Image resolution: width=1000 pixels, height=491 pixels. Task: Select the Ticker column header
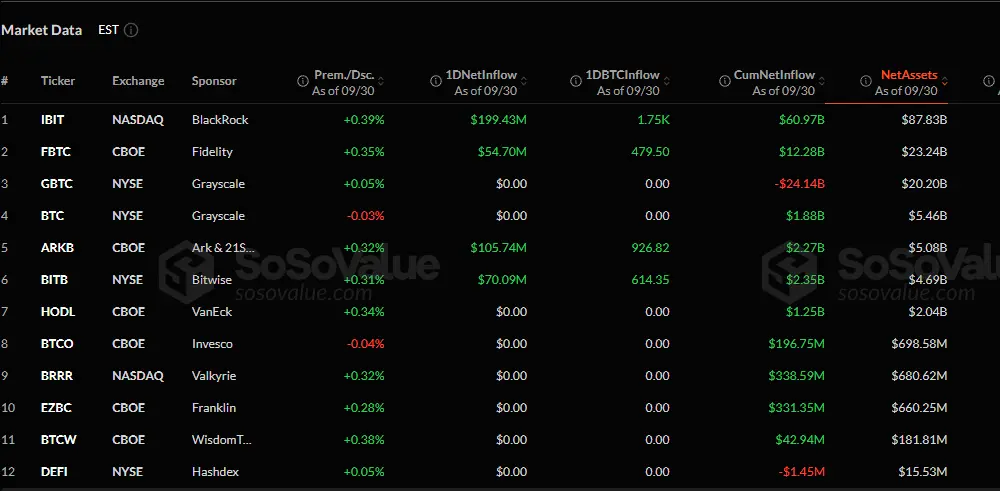[57, 81]
